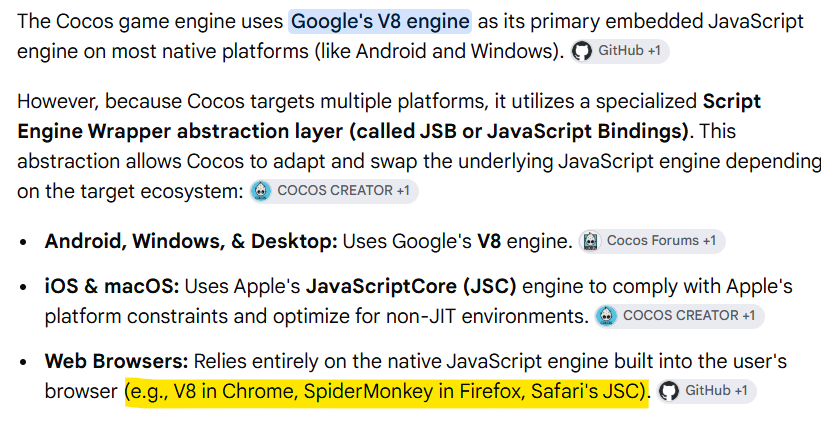The width and height of the screenshot is (821, 423).
Task: Click the GitHub octocat icon after 'Android and Windows'
Action: pos(582,51)
